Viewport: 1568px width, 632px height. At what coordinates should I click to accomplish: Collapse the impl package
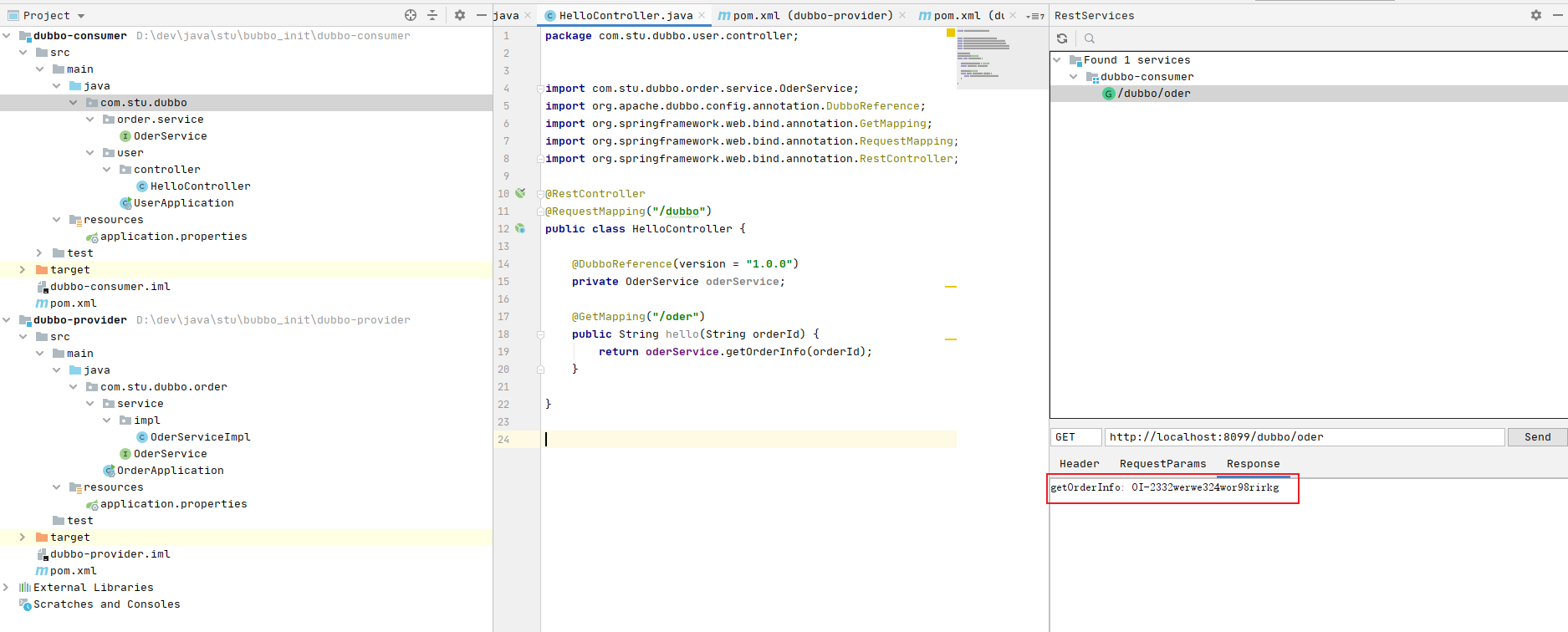pyautogui.click(x=107, y=420)
